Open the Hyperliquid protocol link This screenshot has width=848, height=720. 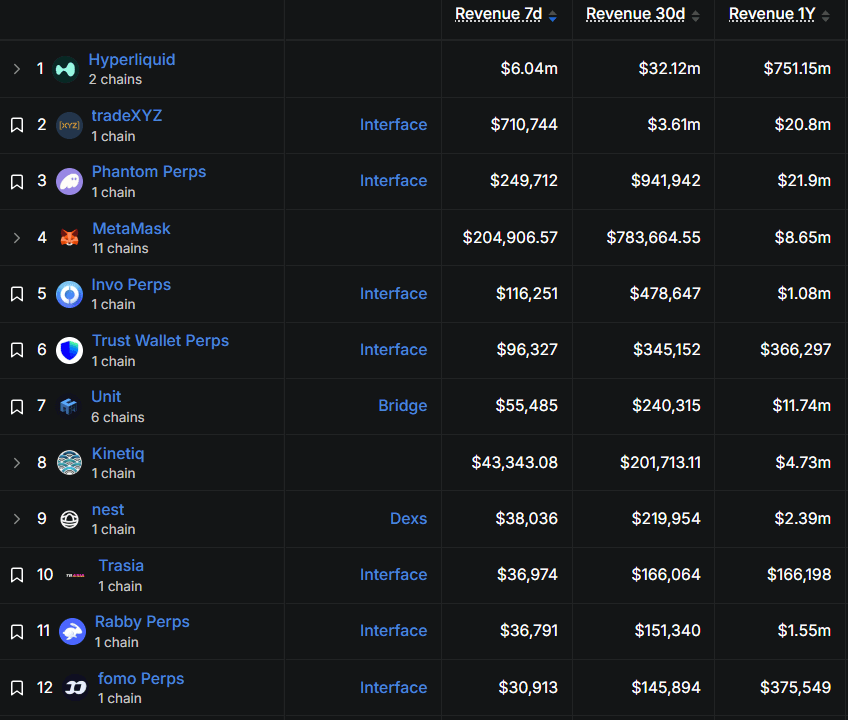[x=132, y=60]
